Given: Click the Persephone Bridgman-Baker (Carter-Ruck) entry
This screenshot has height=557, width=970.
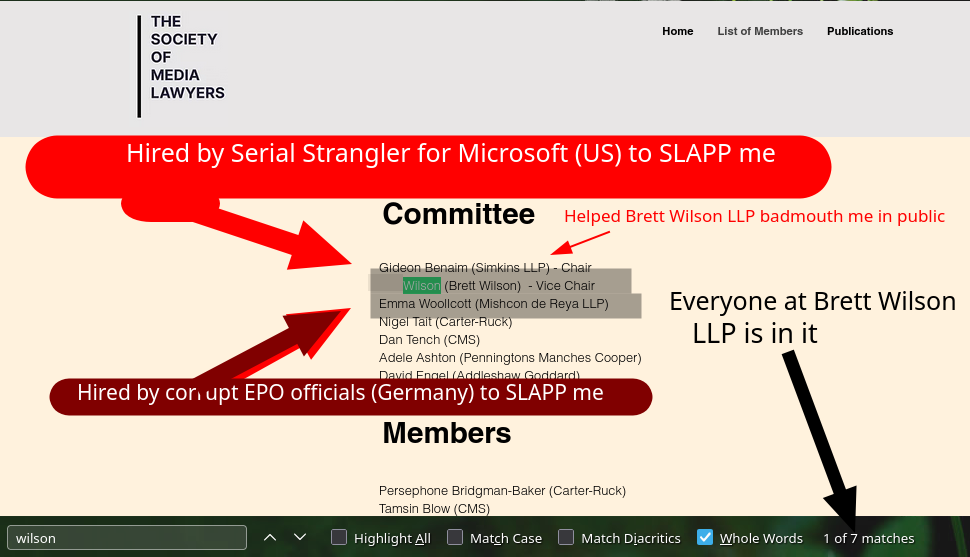Looking at the screenshot, I should pos(502,491).
